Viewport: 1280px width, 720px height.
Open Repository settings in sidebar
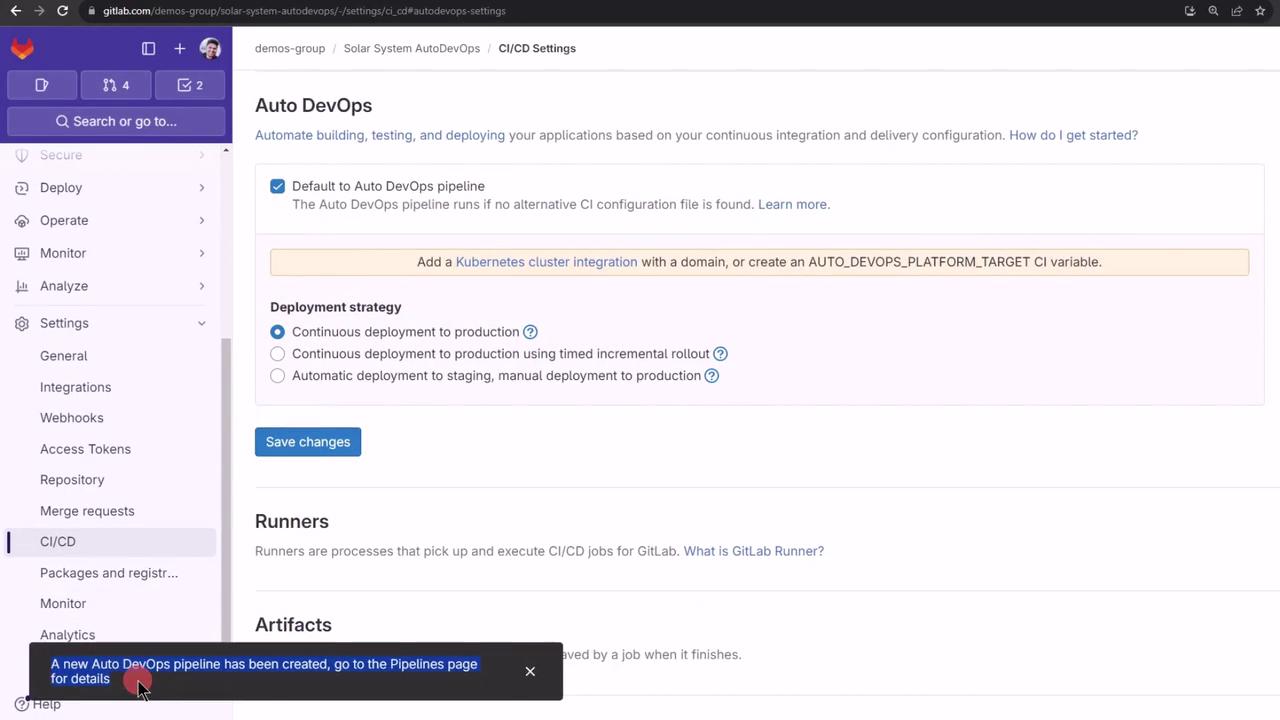[72, 480]
